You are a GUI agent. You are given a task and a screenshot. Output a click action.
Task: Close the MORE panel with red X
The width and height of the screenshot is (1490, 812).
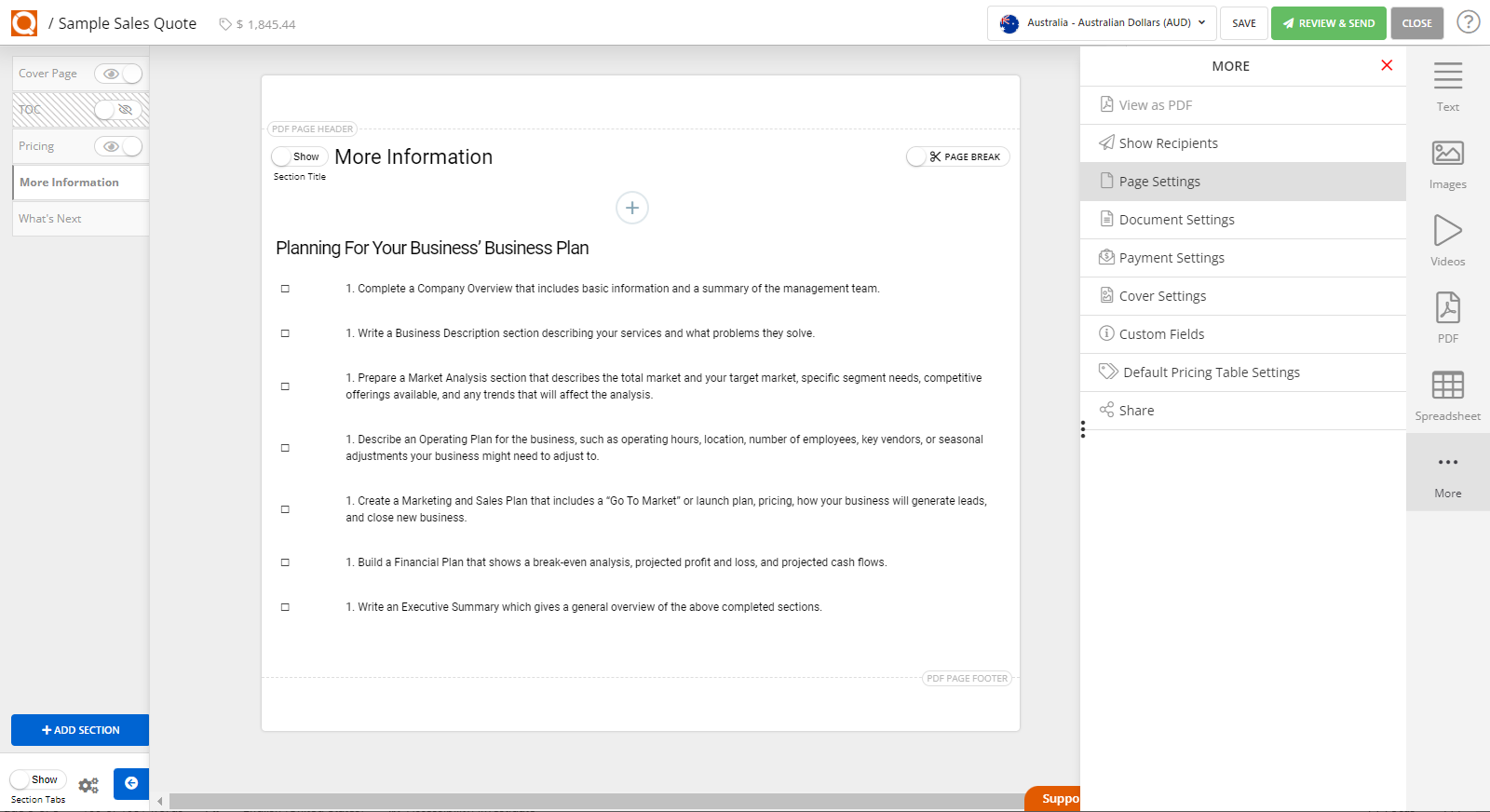1387,65
